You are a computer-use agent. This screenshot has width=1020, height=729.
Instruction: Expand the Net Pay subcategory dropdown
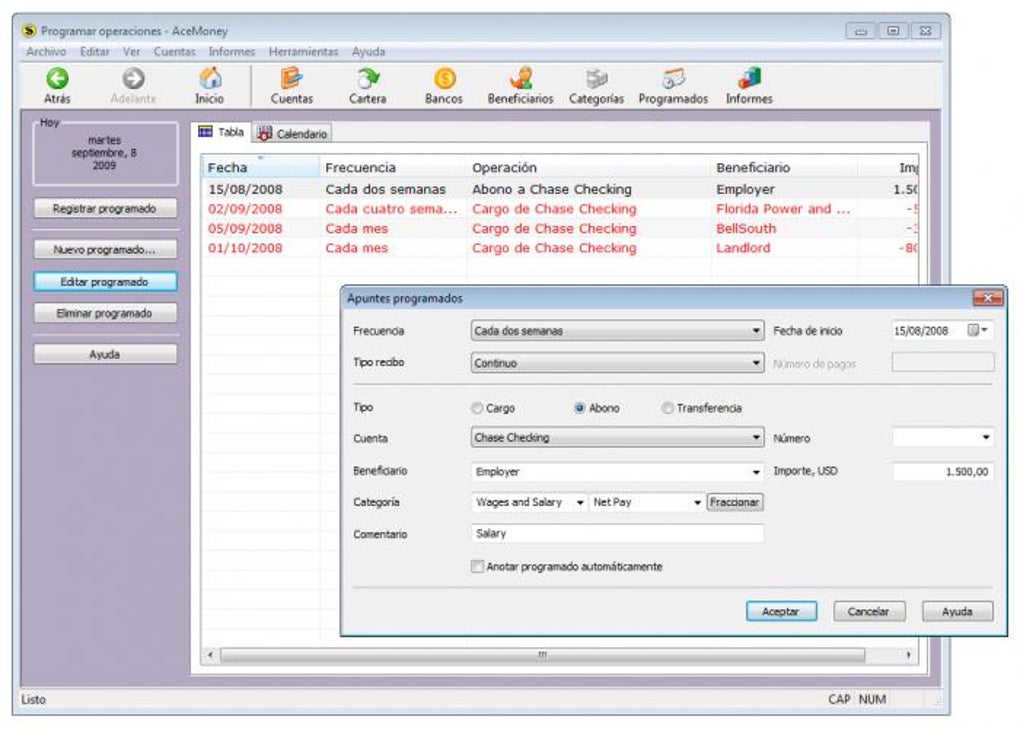(x=697, y=502)
